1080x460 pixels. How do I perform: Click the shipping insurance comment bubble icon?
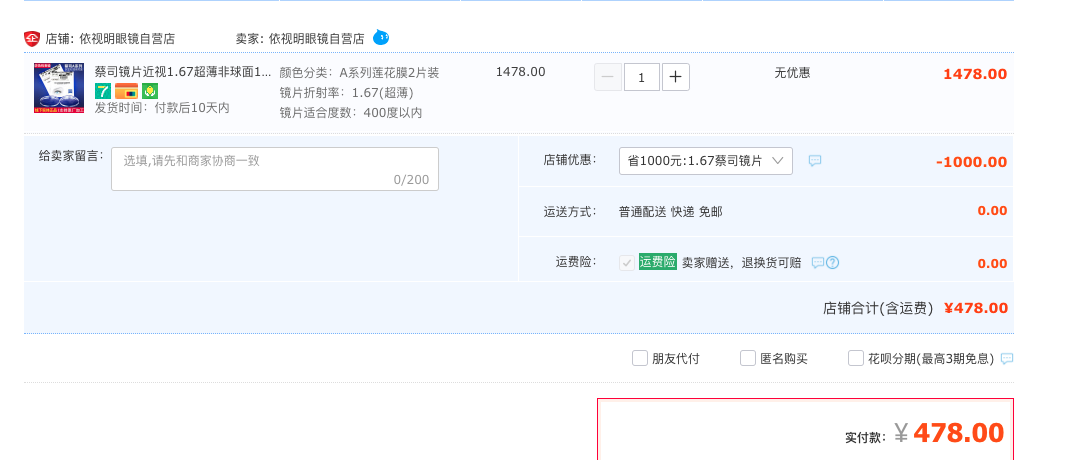(x=818, y=262)
